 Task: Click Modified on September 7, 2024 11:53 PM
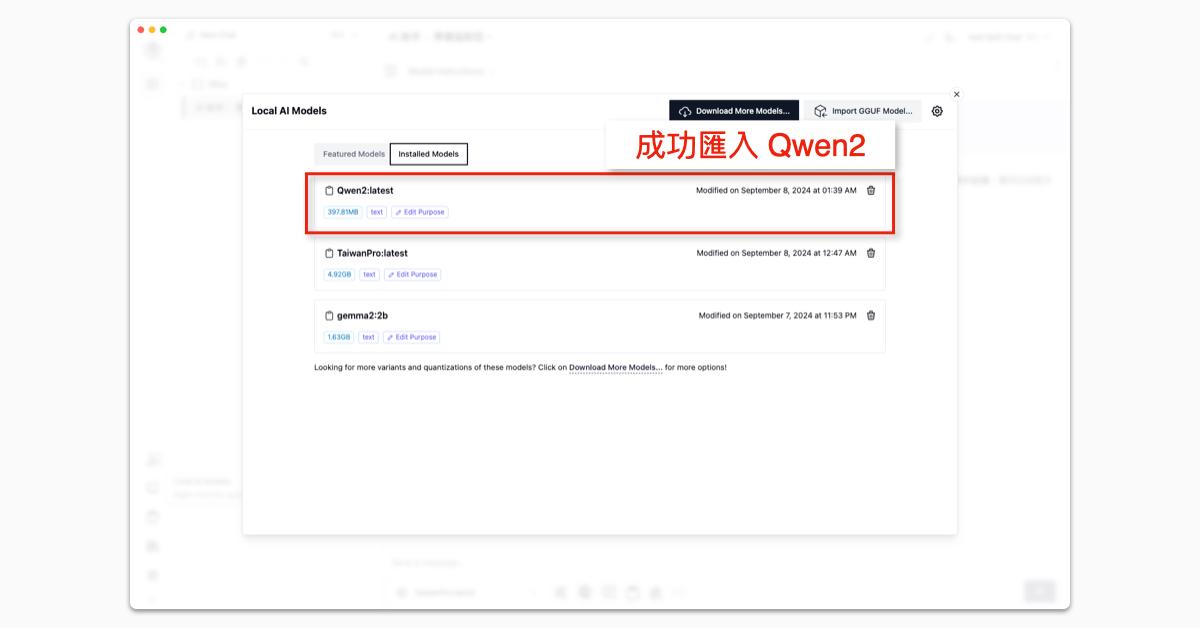(778, 315)
